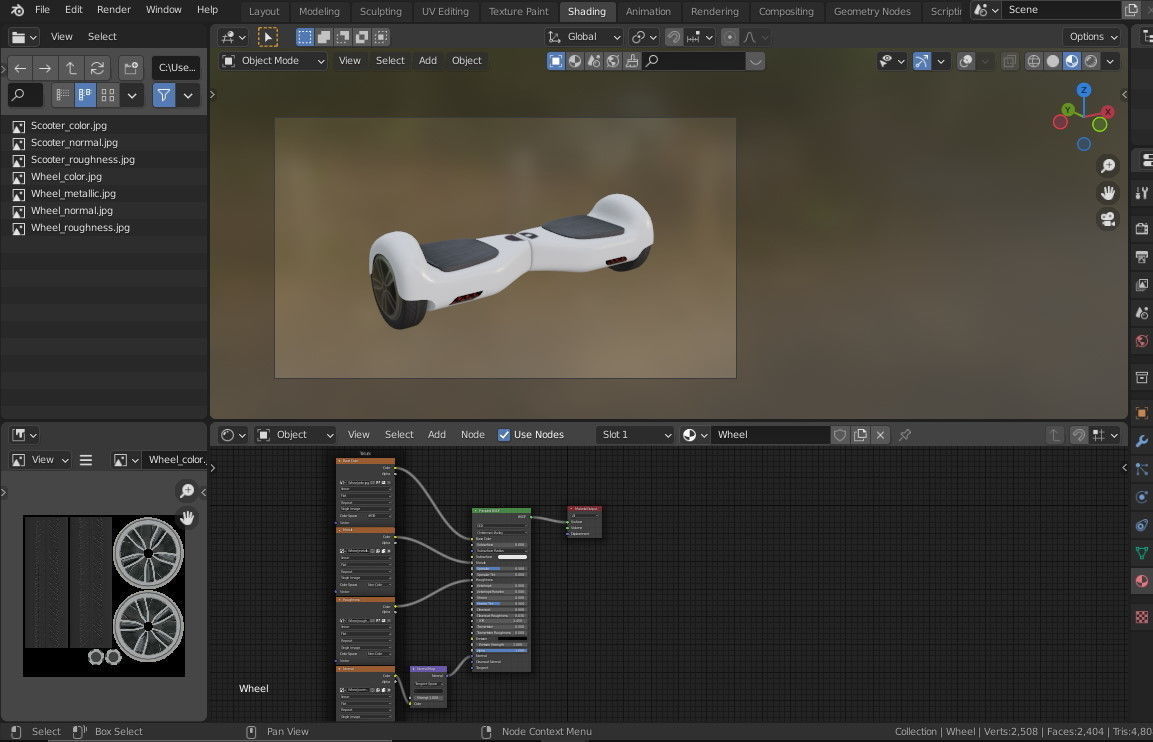
Task: Click the Principled BSDF node header
Action: [501, 510]
